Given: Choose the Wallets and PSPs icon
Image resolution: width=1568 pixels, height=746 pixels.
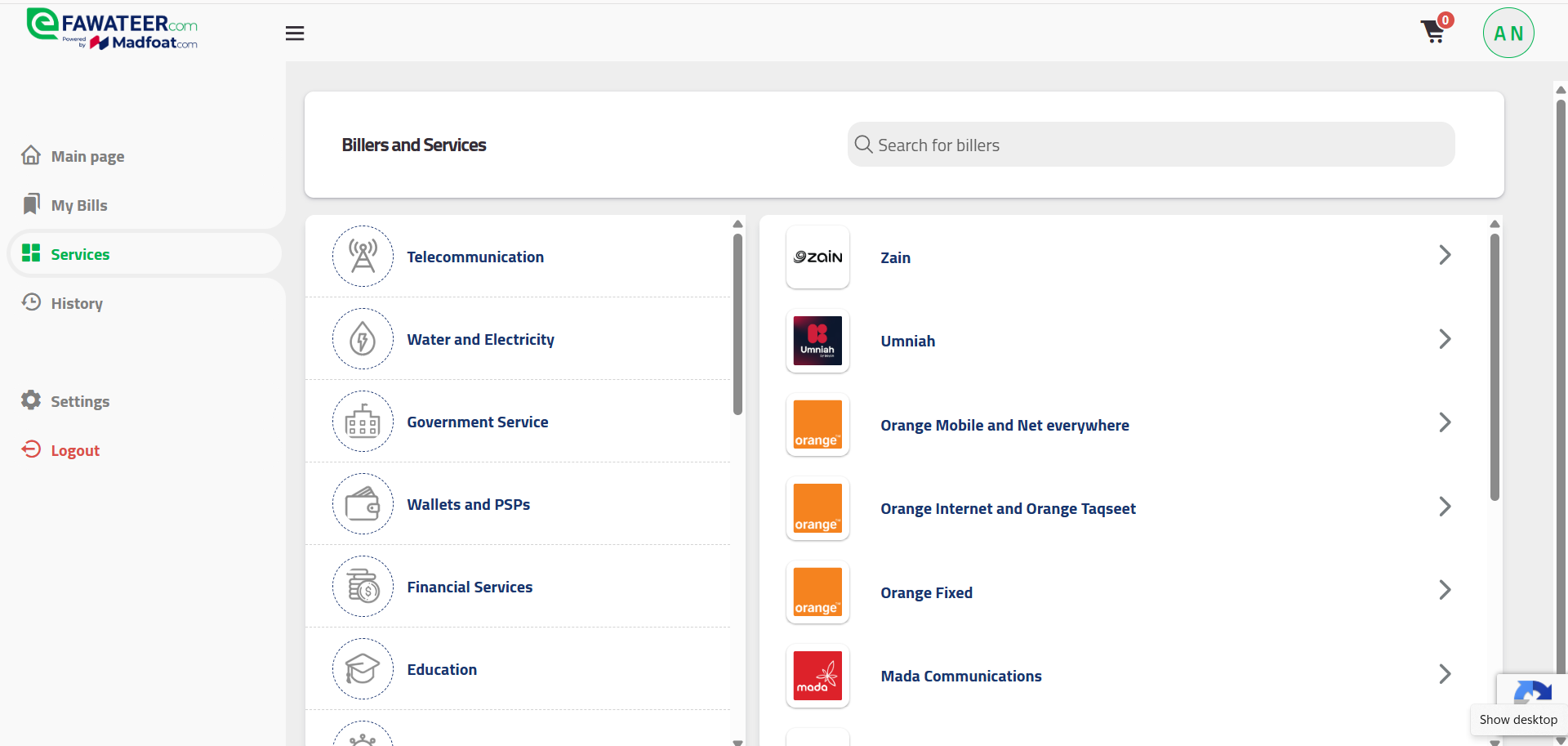Looking at the screenshot, I should click(x=363, y=504).
